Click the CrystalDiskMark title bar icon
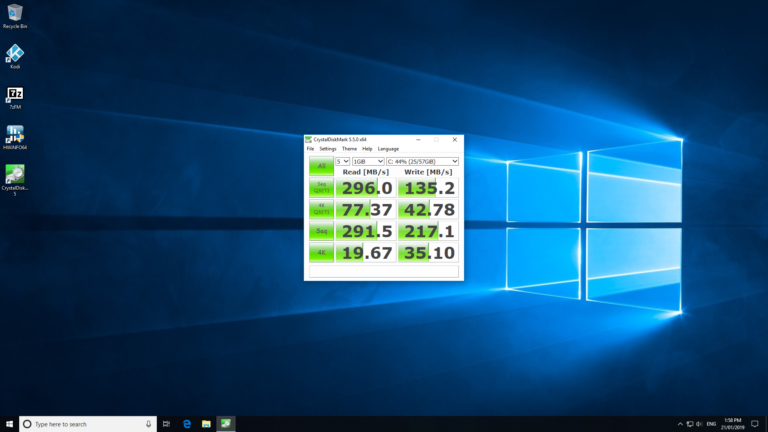The width and height of the screenshot is (768, 432). click(308, 140)
